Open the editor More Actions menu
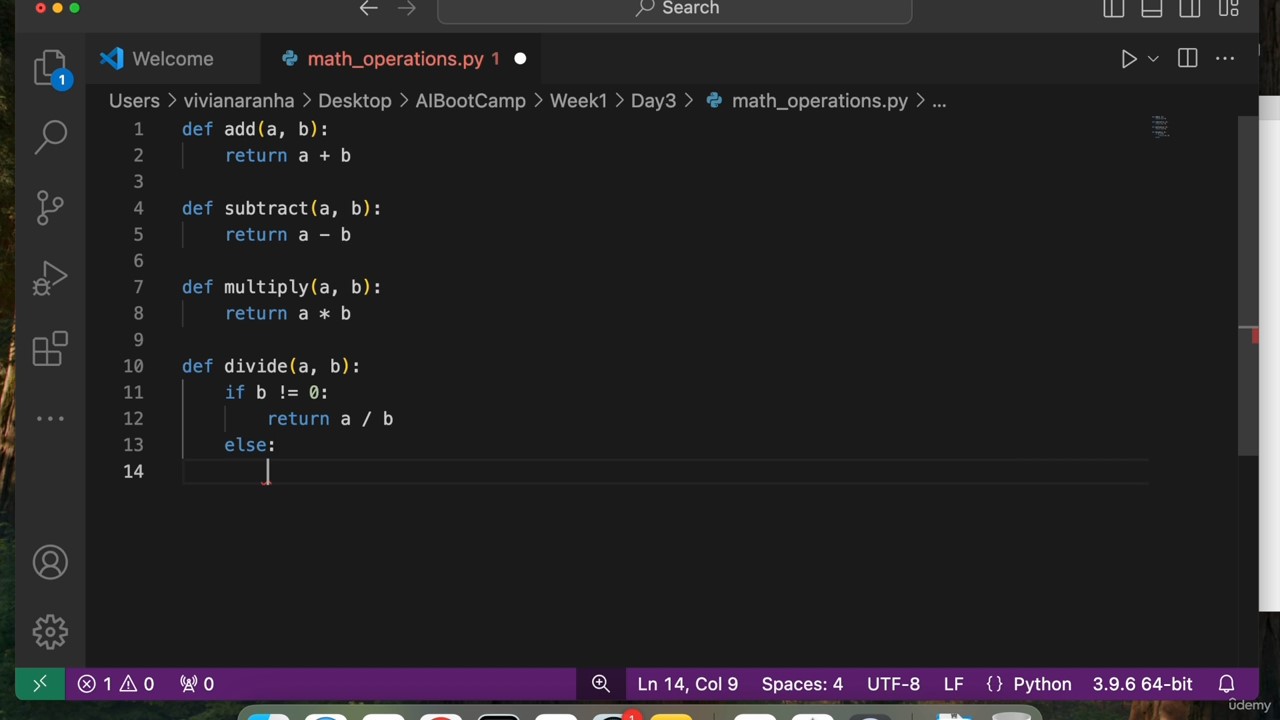 tap(1225, 59)
